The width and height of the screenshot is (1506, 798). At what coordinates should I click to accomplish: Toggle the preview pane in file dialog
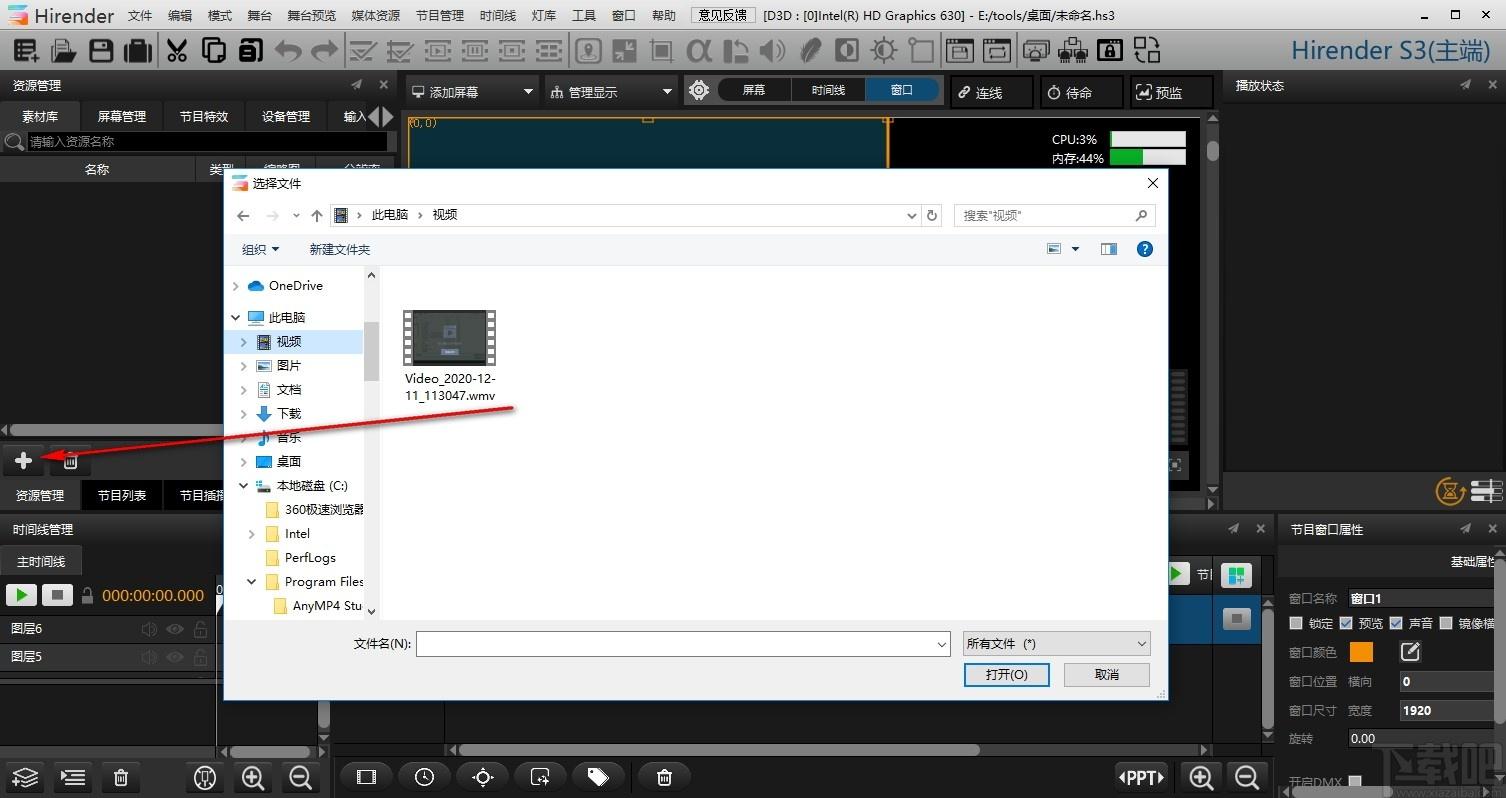pyautogui.click(x=1109, y=249)
